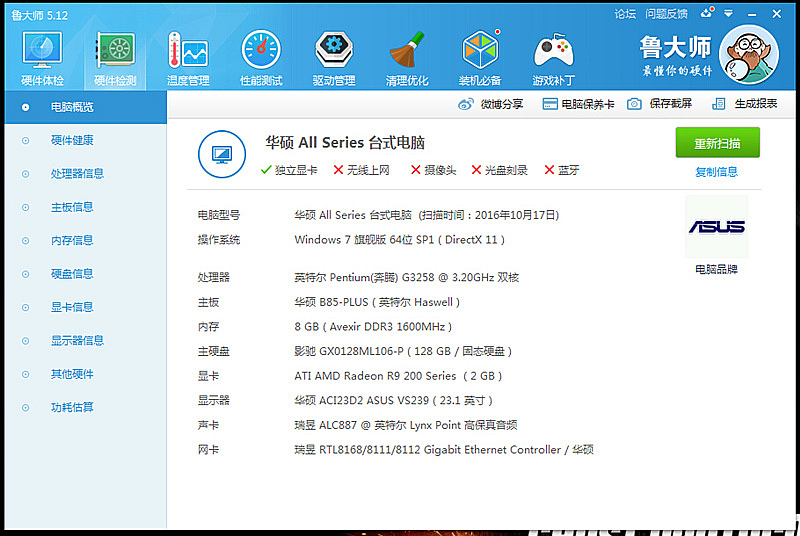Open 论坛 forum link

click(x=625, y=14)
